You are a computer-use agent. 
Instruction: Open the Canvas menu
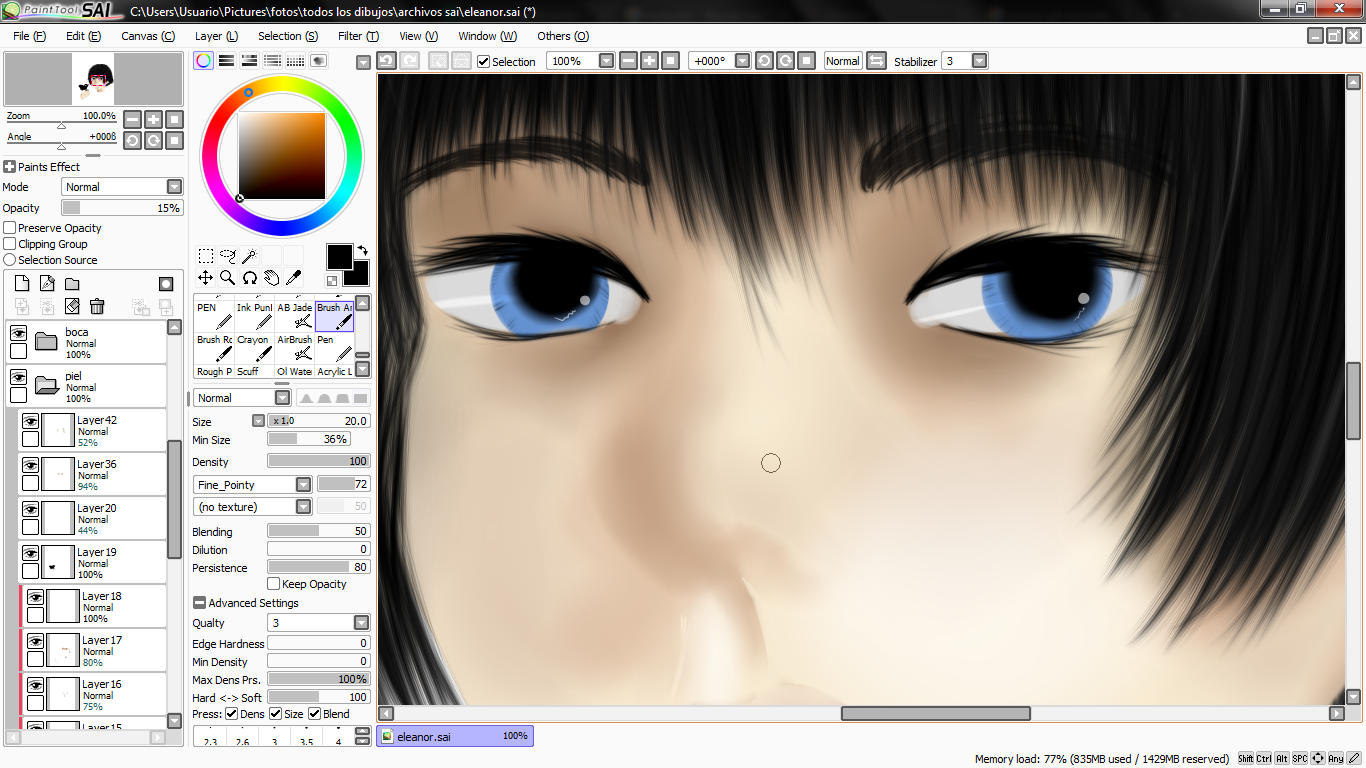pos(148,36)
